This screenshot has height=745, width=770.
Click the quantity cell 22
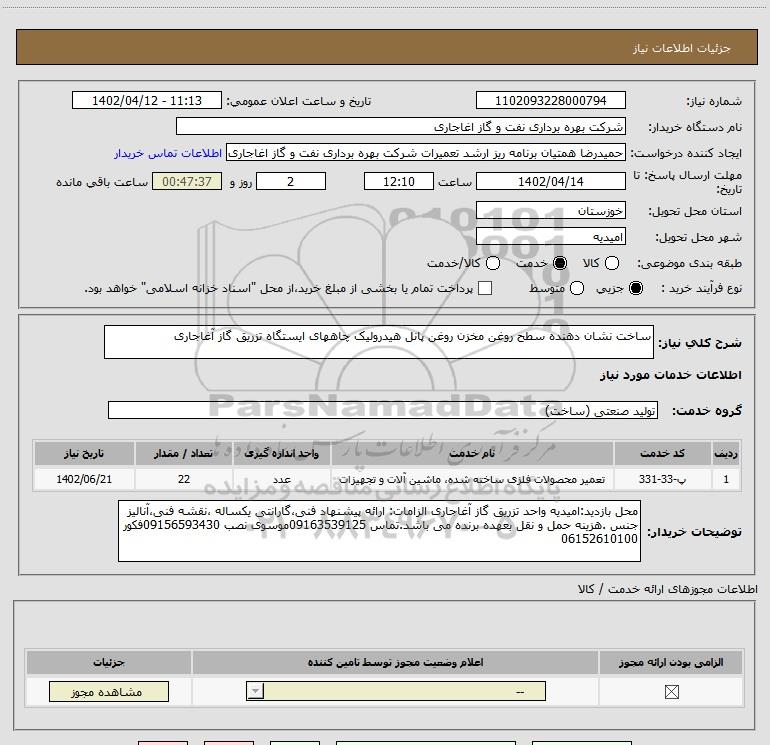[x=184, y=479]
